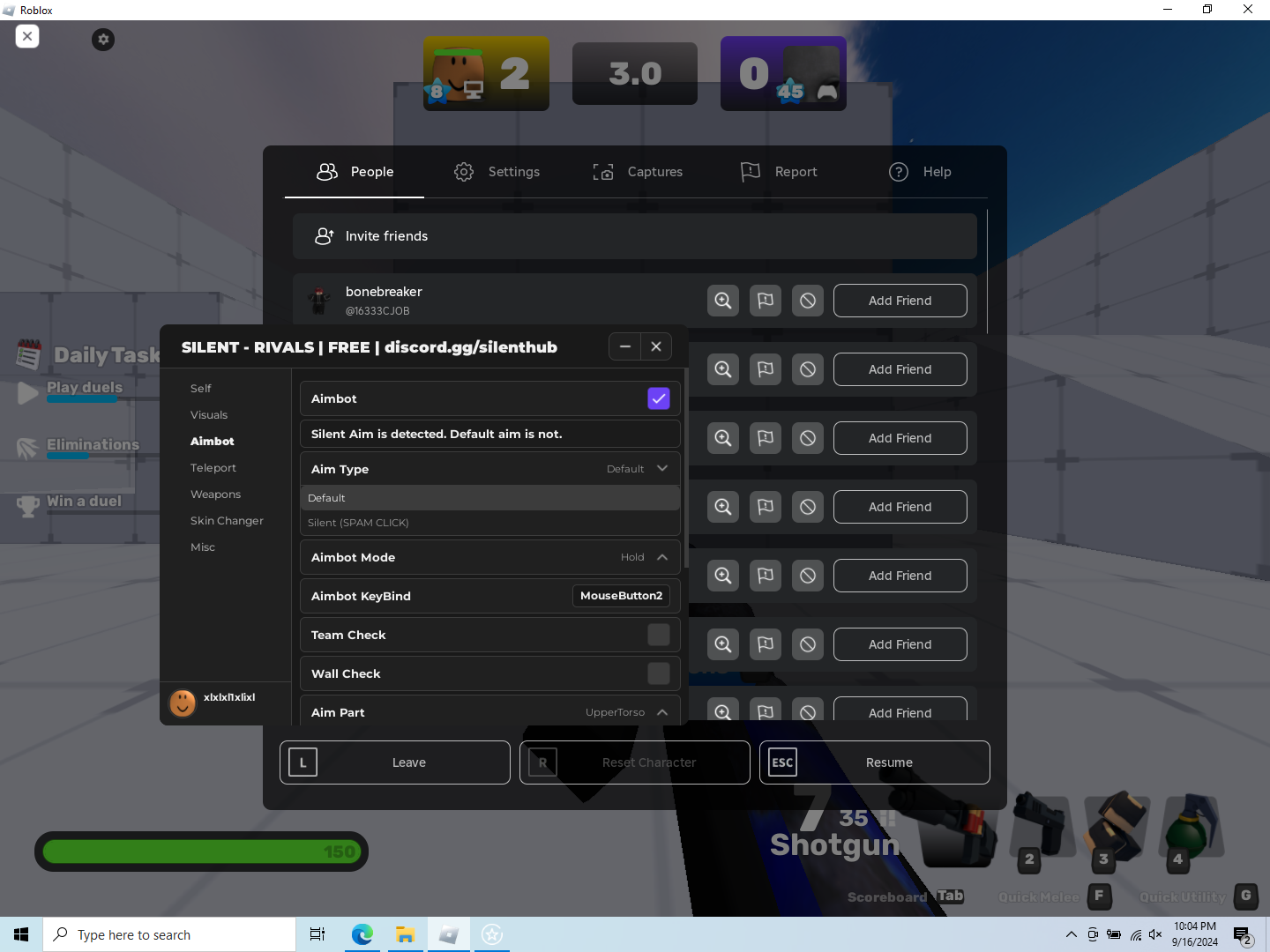Enable the Team Check checkbox
The height and width of the screenshot is (952, 1270).
(659, 635)
